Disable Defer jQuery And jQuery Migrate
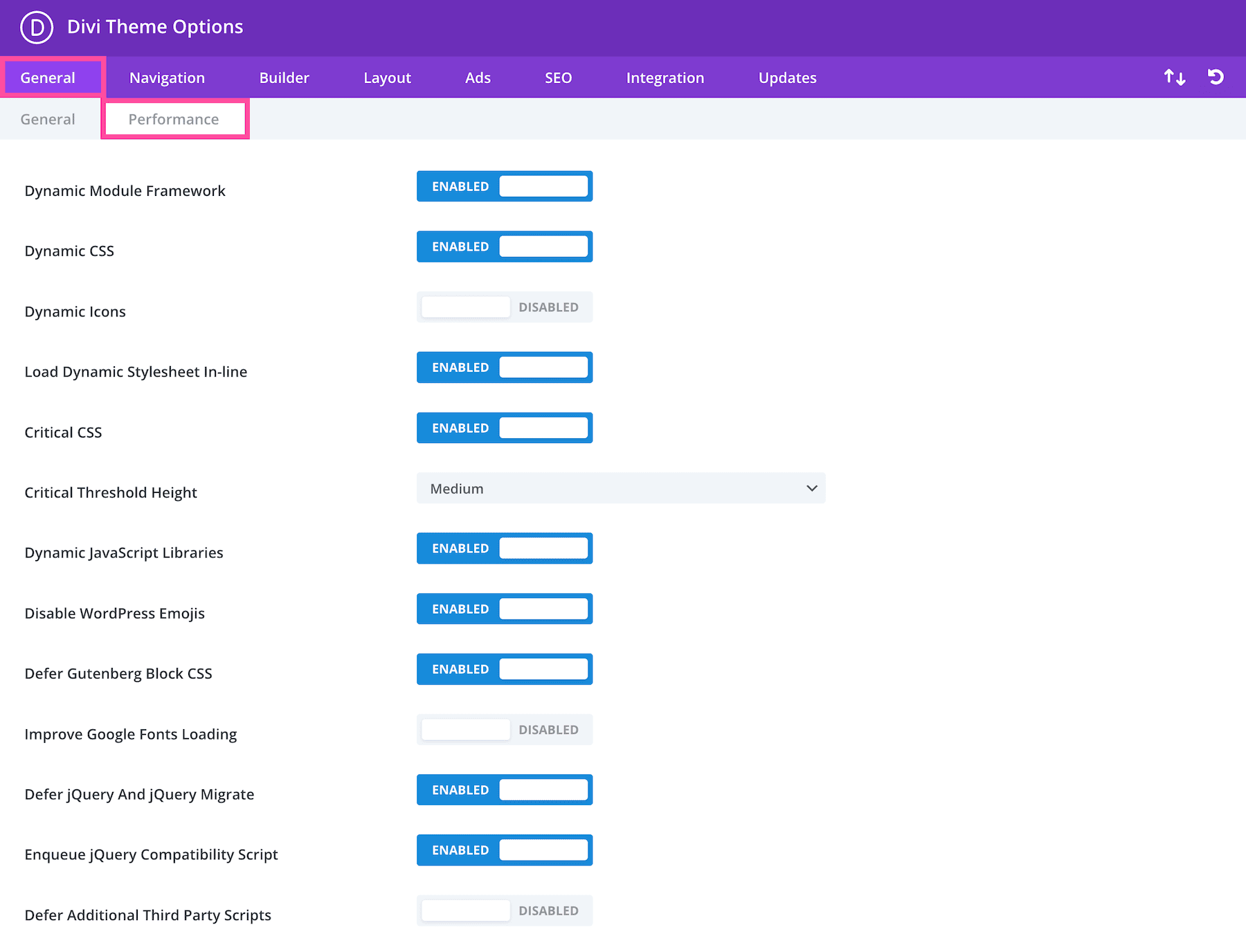Viewport: 1246px width, 952px height. pos(504,790)
